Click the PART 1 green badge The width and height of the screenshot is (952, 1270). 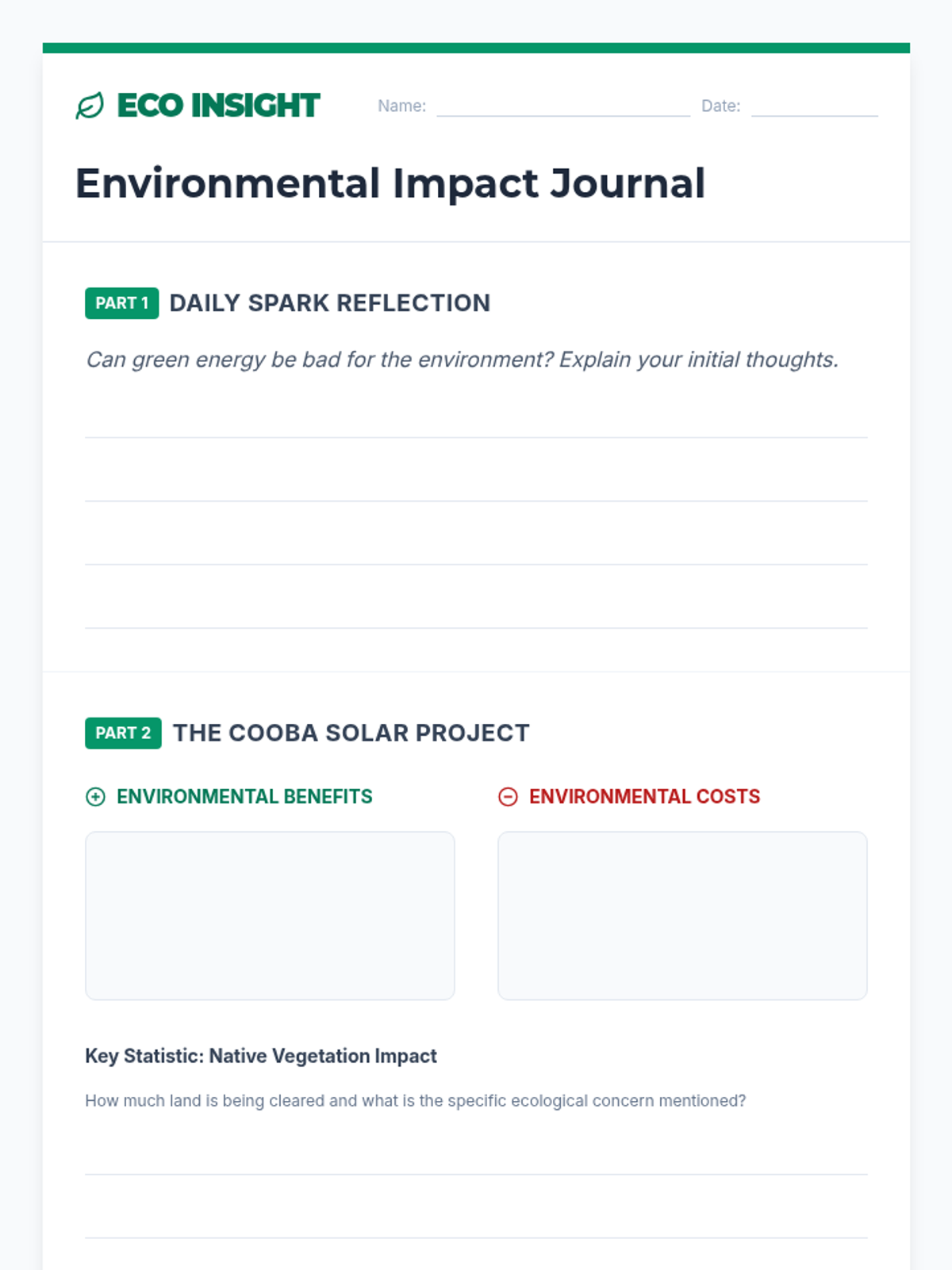tap(122, 303)
